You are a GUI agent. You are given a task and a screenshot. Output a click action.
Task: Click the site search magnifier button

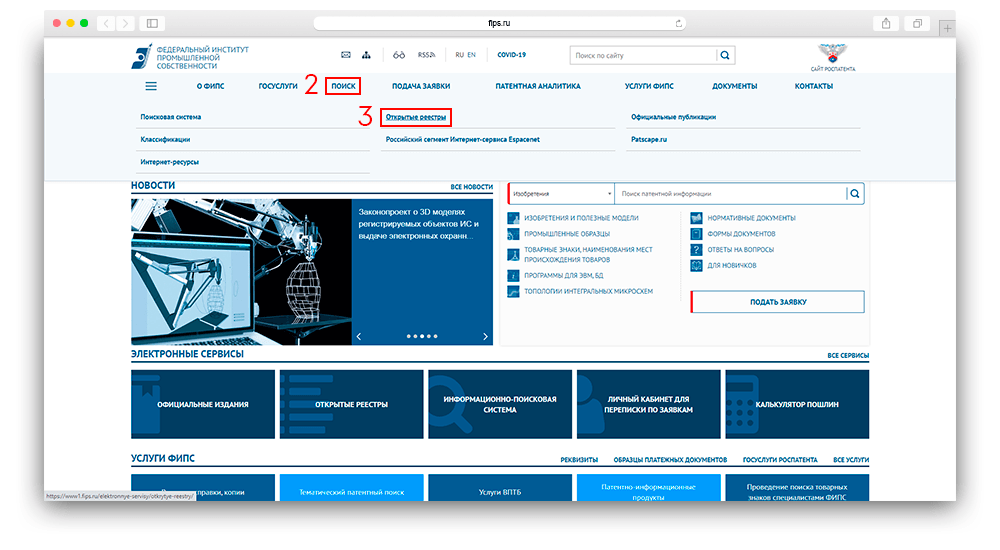coord(725,56)
